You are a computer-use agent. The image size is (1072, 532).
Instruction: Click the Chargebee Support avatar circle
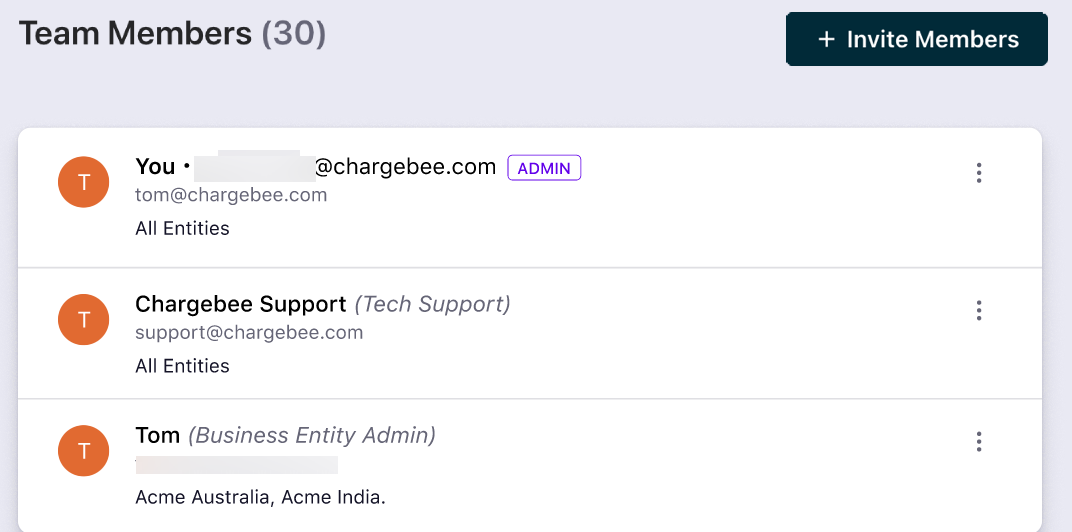(84, 319)
